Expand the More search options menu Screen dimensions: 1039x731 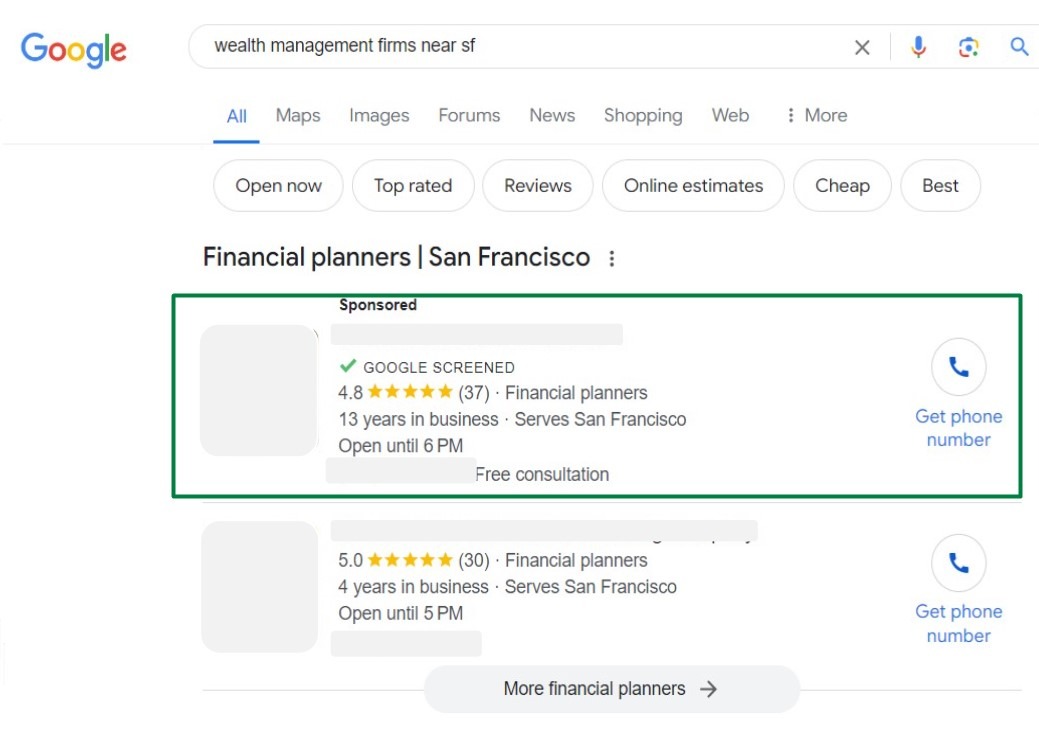coord(816,116)
